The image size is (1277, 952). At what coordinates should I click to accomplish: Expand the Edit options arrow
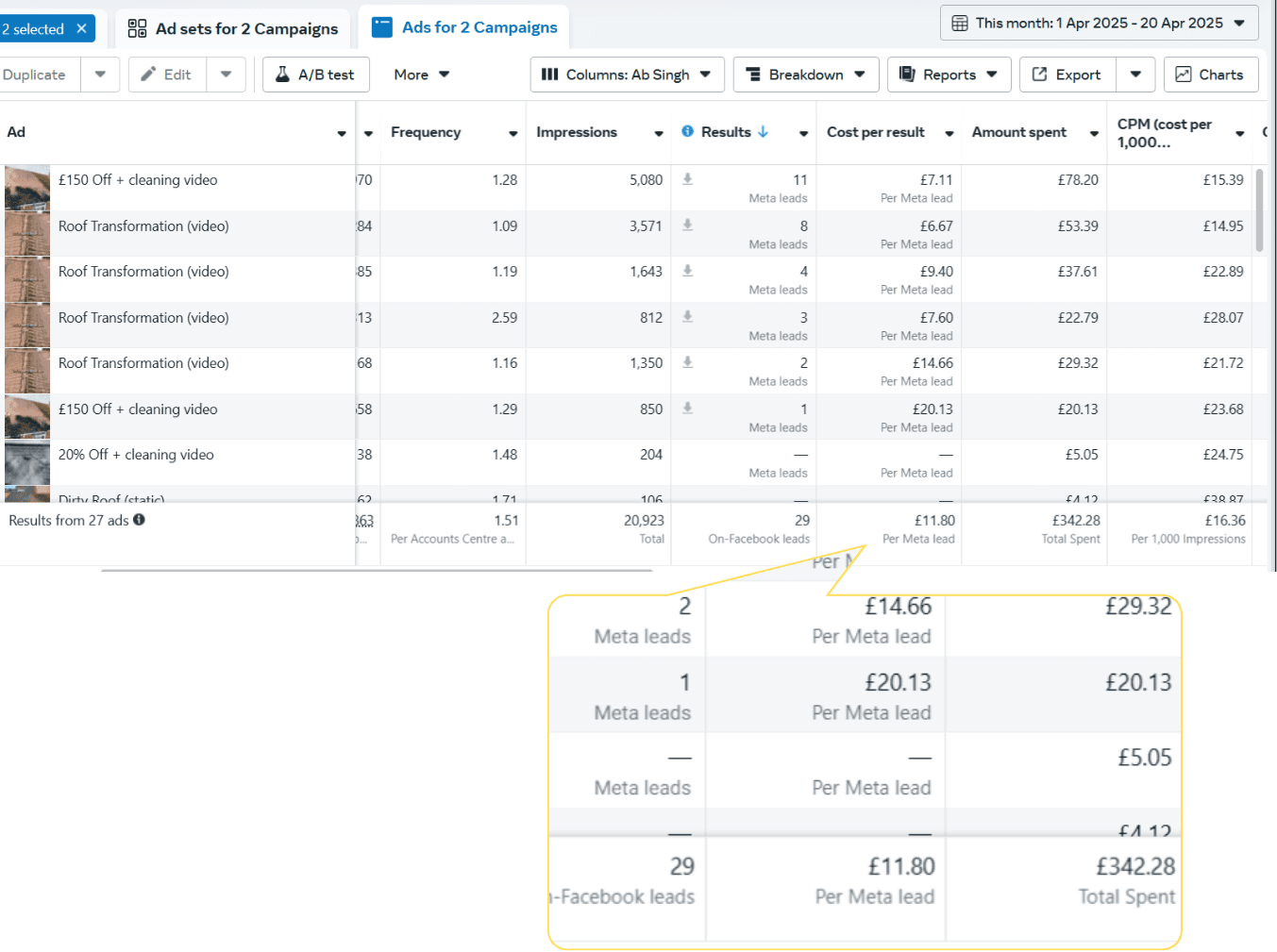(226, 75)
